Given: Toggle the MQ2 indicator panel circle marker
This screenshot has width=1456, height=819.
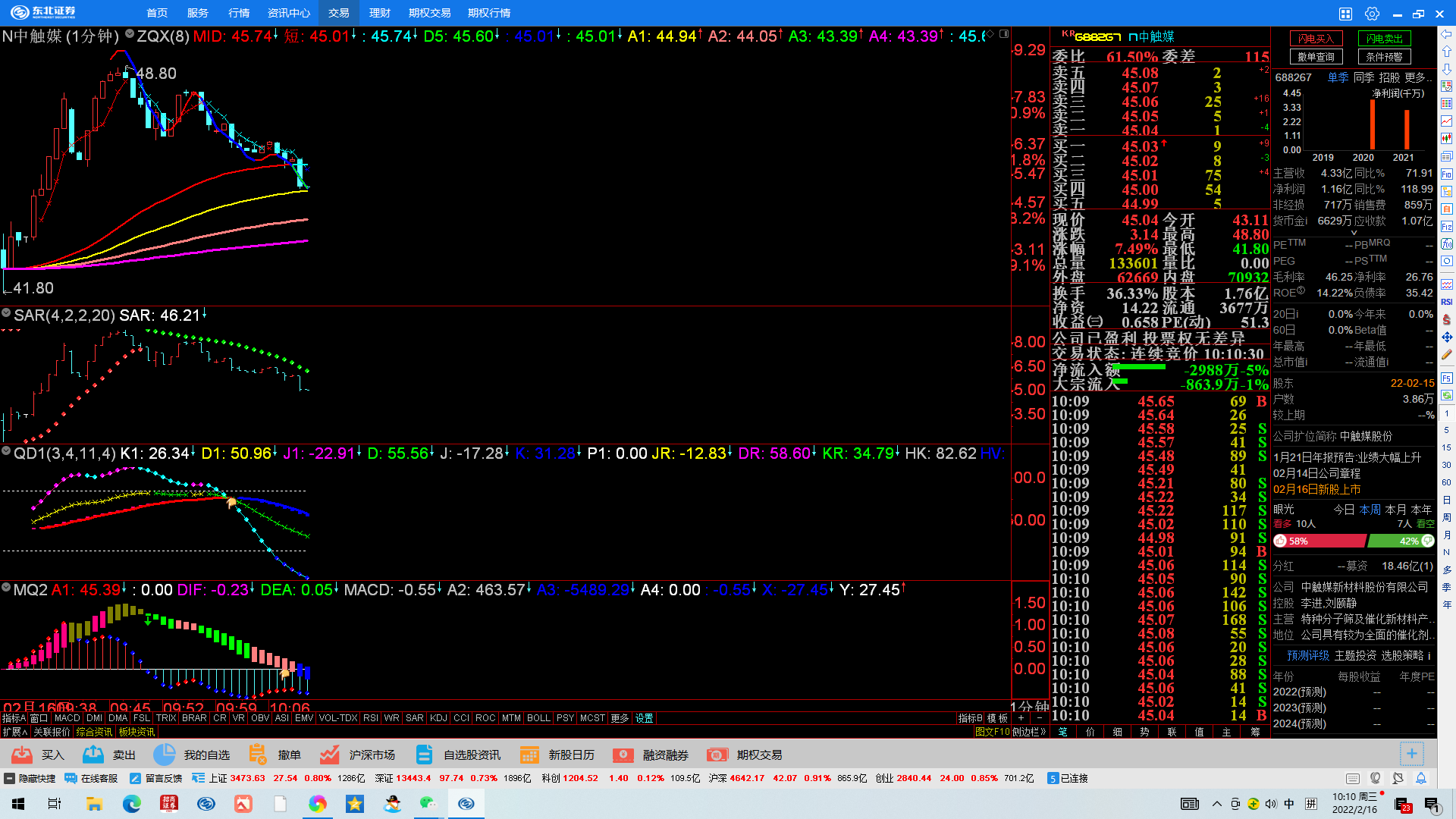Looking at the screenshot, I should (6, 588).
